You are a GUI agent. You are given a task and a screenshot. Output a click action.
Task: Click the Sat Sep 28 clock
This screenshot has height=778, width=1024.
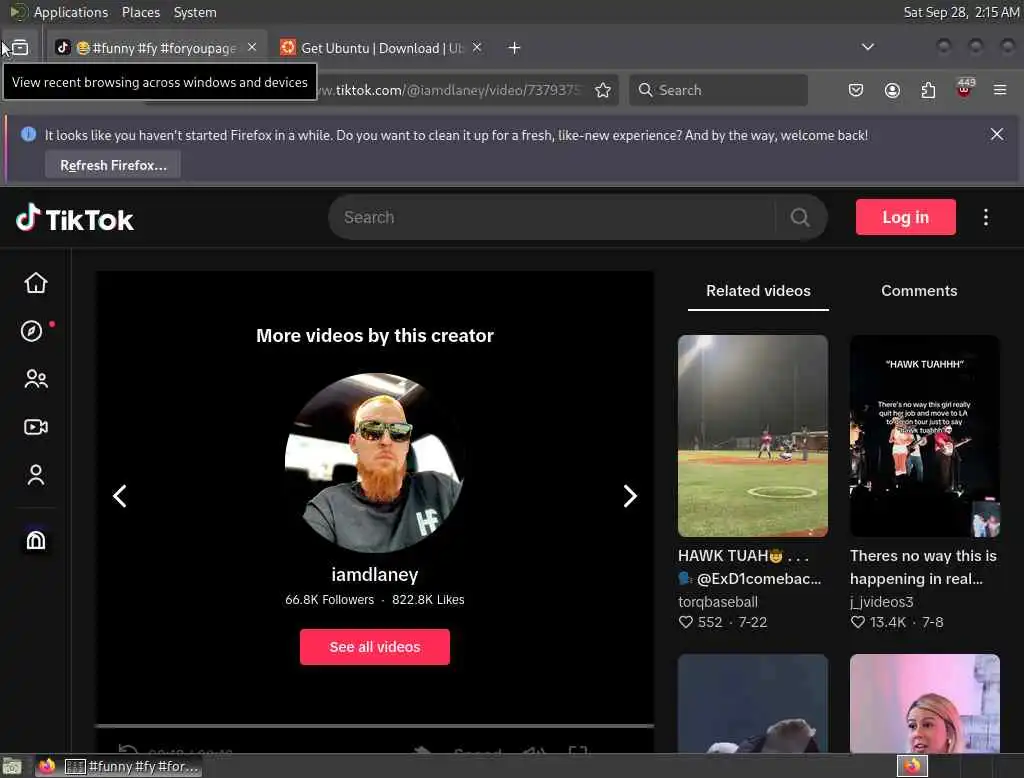(x=961, y=12)
